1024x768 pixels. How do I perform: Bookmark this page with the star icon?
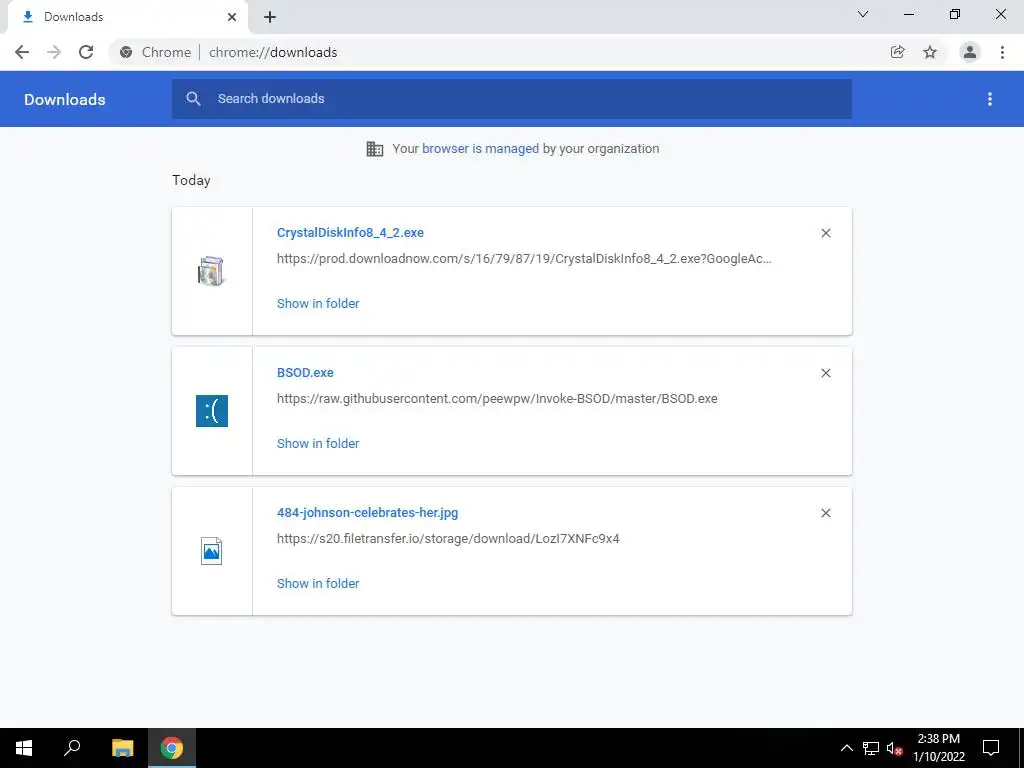coord(930,52)
